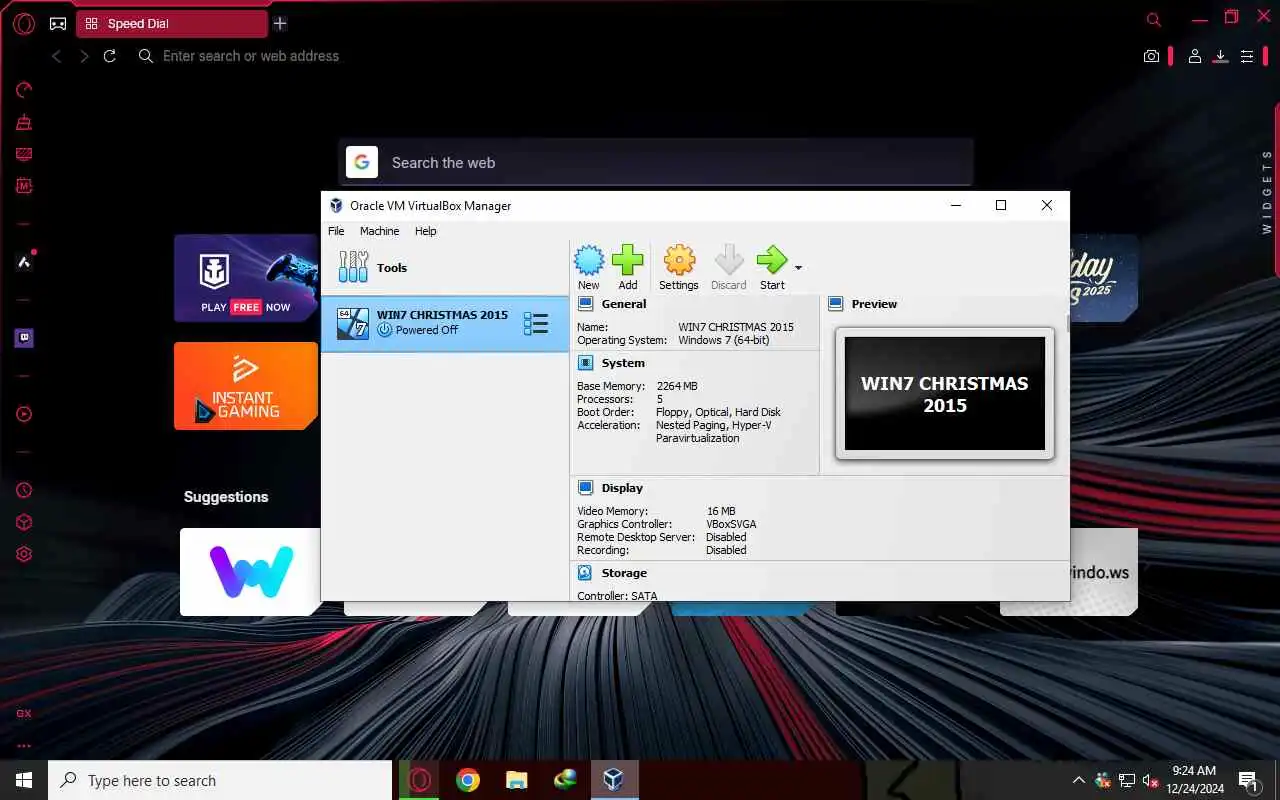Open the World of Warships Play Free Now tile

click(x=246, y=278)
